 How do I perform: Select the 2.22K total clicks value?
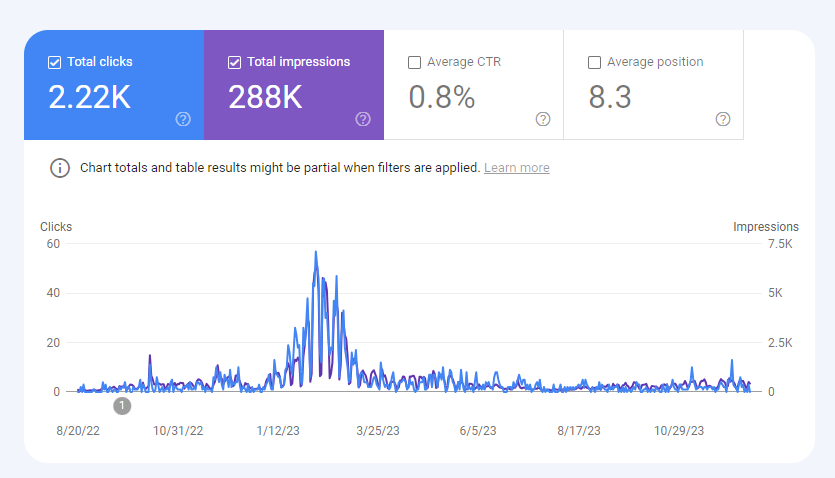(x=89, y=97)
